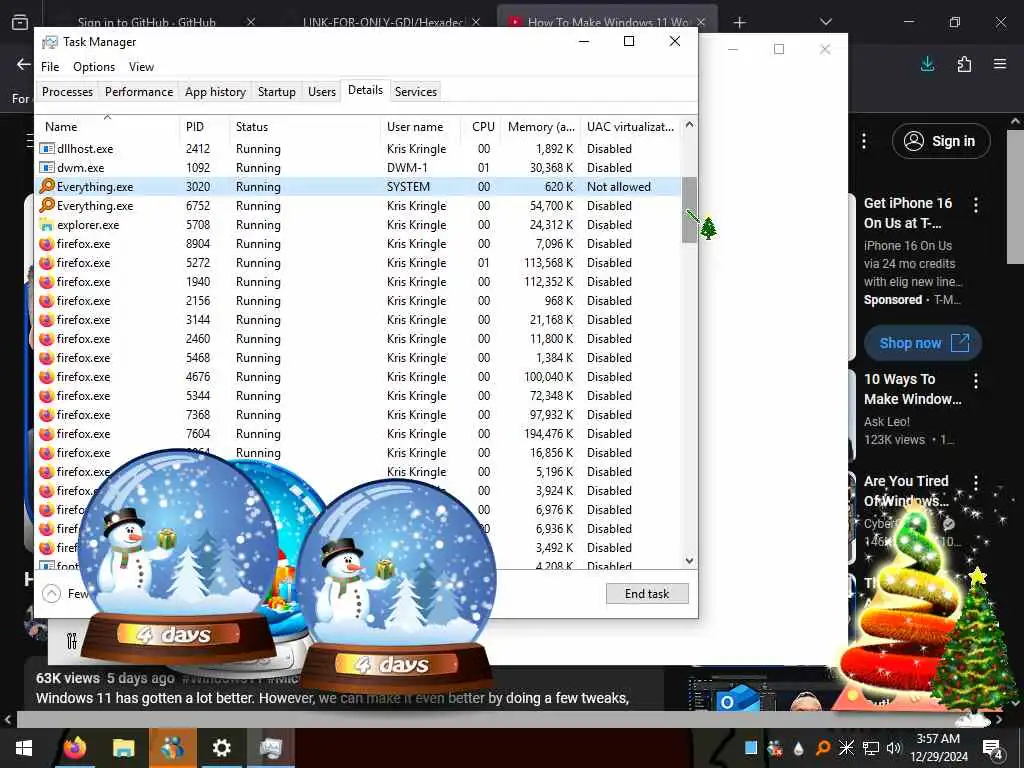Switch to the Performance tab

[x=139, y=91]
